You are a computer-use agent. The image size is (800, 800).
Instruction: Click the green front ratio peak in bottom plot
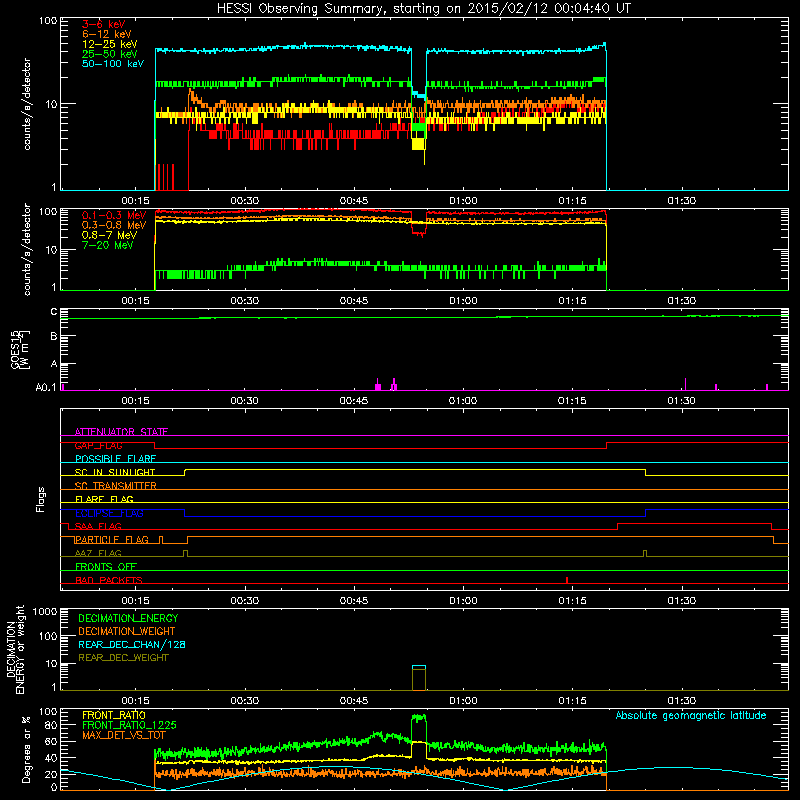click(x=418, y=718)
